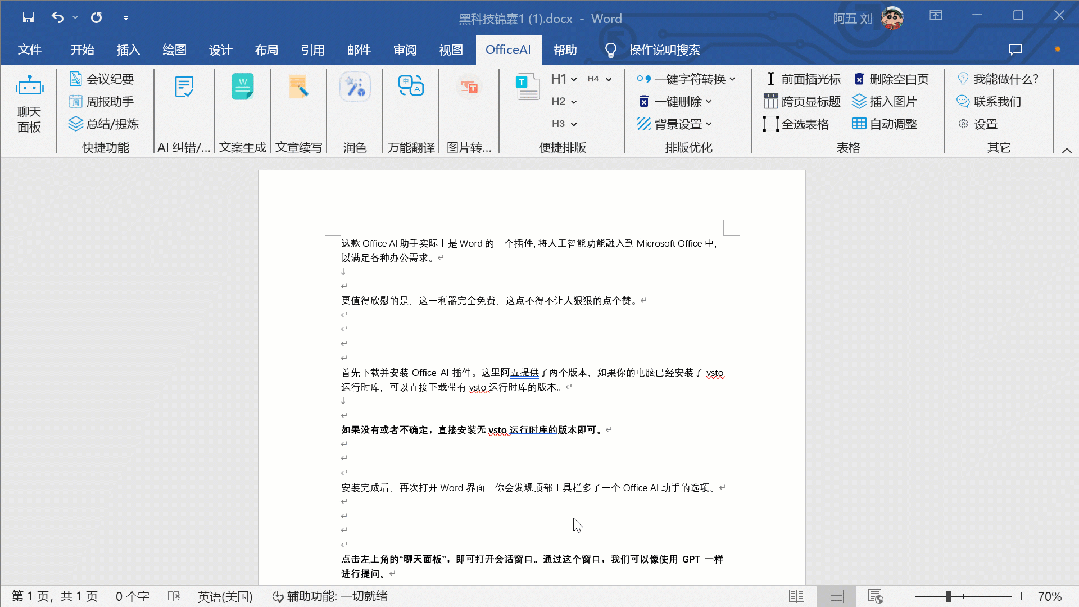
Task: Click the bold line 如果没有或者不确定
Action: tap(472, 430)
